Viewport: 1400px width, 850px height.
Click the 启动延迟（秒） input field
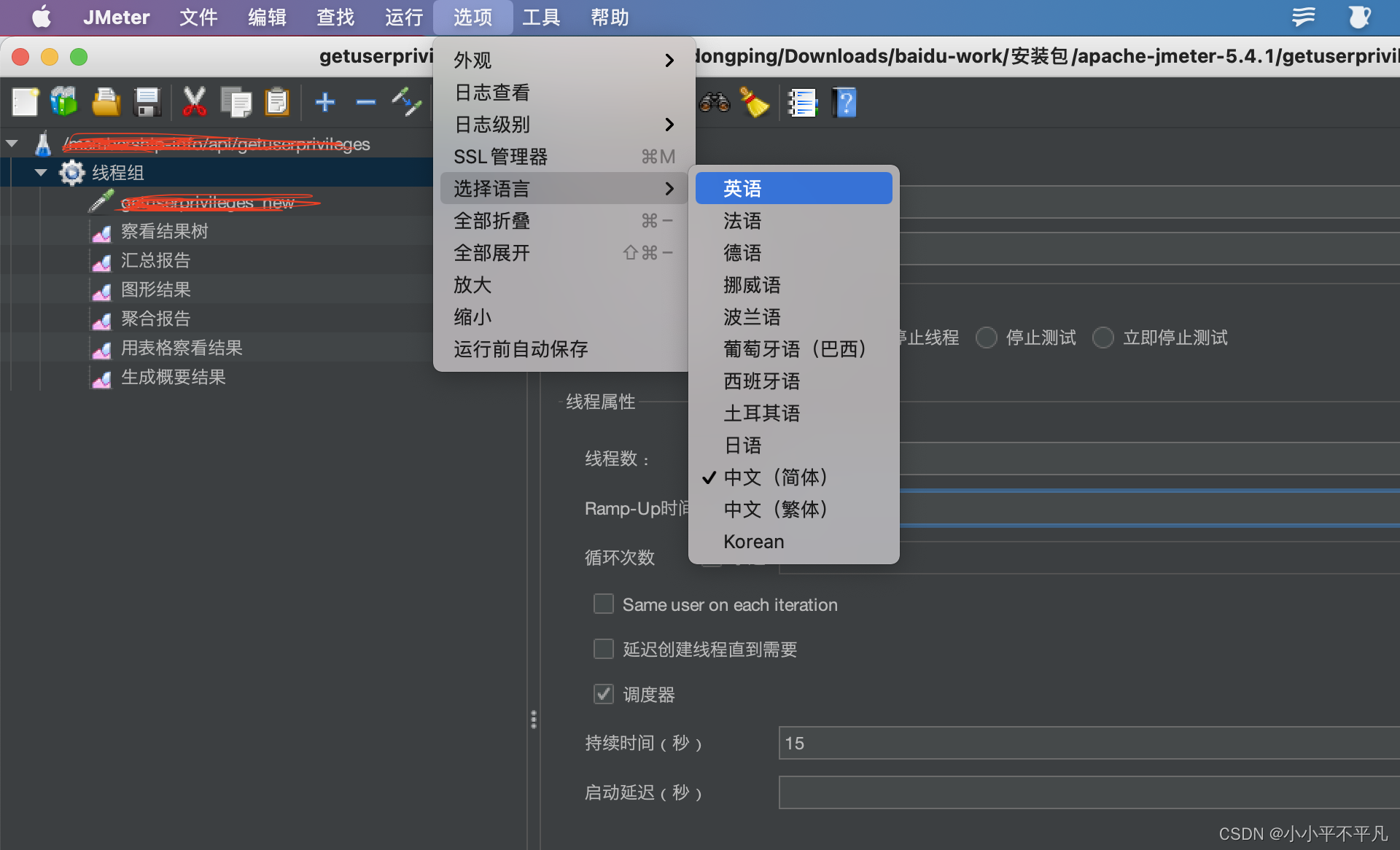[x=1089, y=792]
